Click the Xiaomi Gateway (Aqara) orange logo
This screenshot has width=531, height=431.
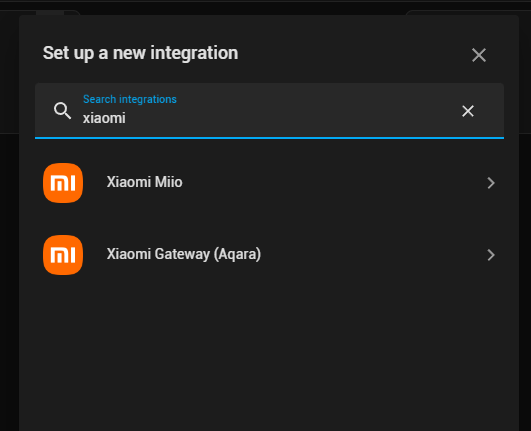(63, 255)
